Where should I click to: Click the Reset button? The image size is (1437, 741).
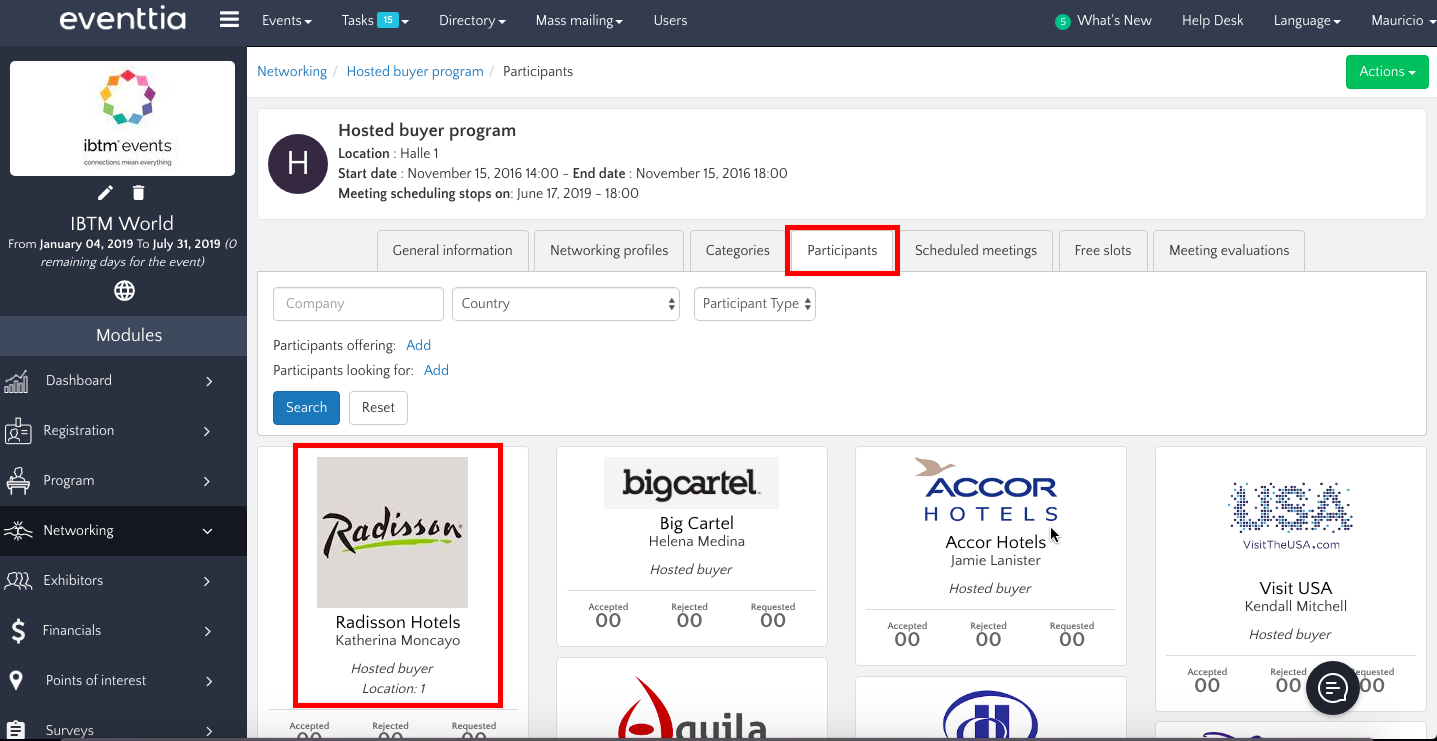[378, 408]
